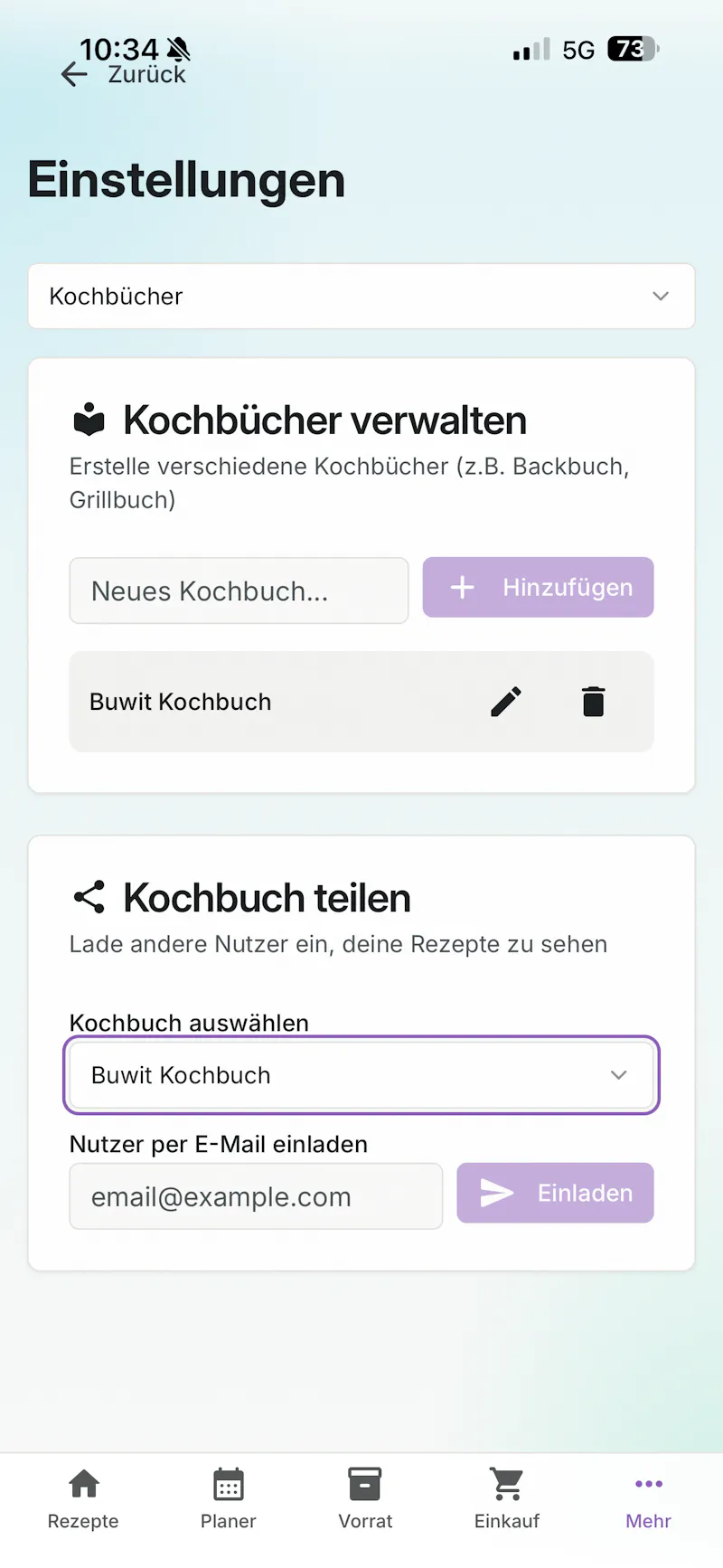The height and width of the screenshot is (1568, 723).
Task: Click the Hinzufügen button
Action: point(538,587)
